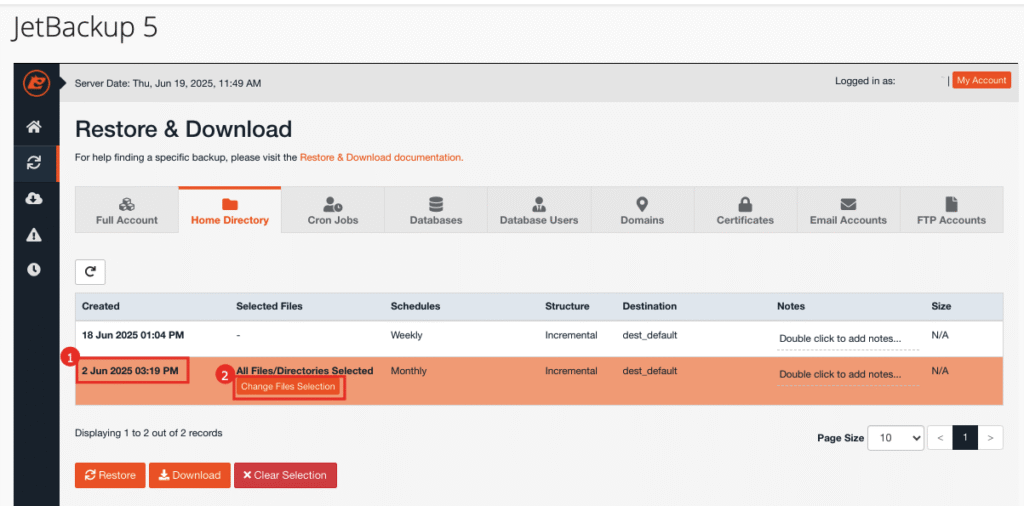The width and height of the screenshot is (1024, 506).
Task: Click the Structure column header
Action: [567, 306]
